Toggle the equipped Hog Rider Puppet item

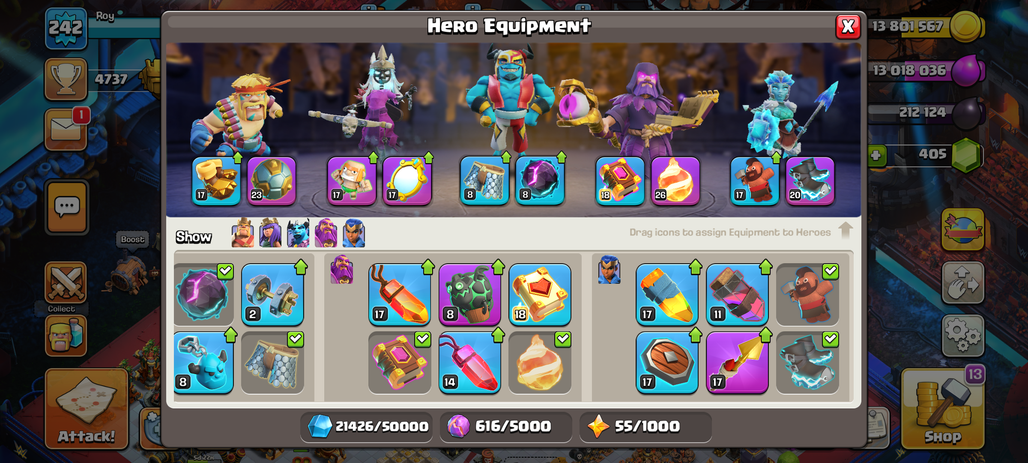tap(807, 294)
